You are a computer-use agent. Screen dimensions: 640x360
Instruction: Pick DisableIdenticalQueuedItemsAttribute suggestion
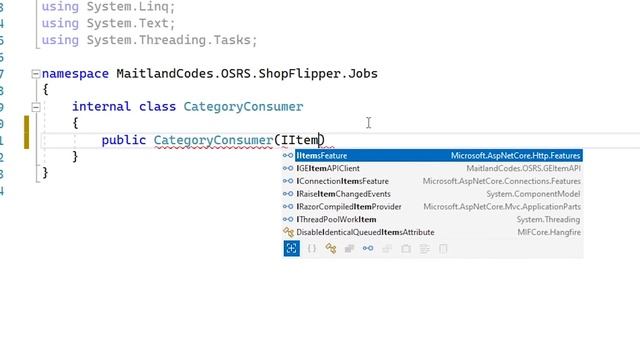click(x=432, y=232)
